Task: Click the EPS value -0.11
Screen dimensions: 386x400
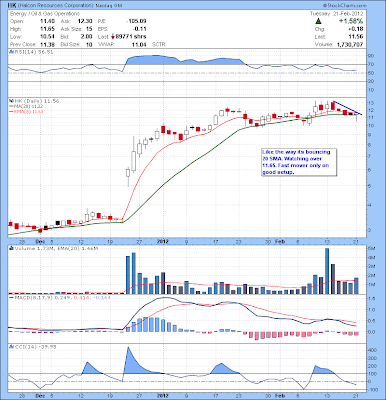Action: [x=141, y=29]
